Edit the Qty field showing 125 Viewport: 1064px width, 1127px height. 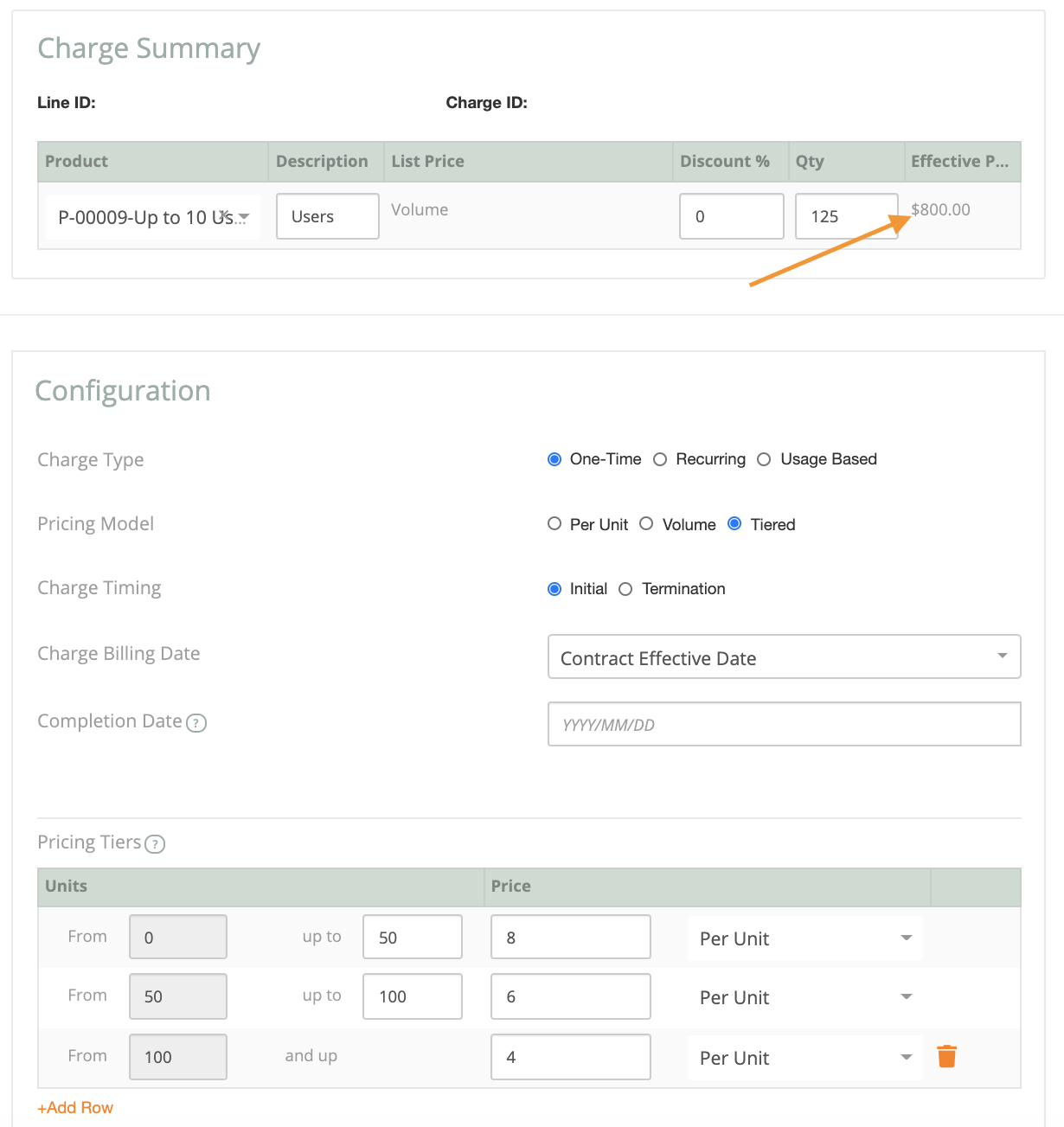coord(847,216)
